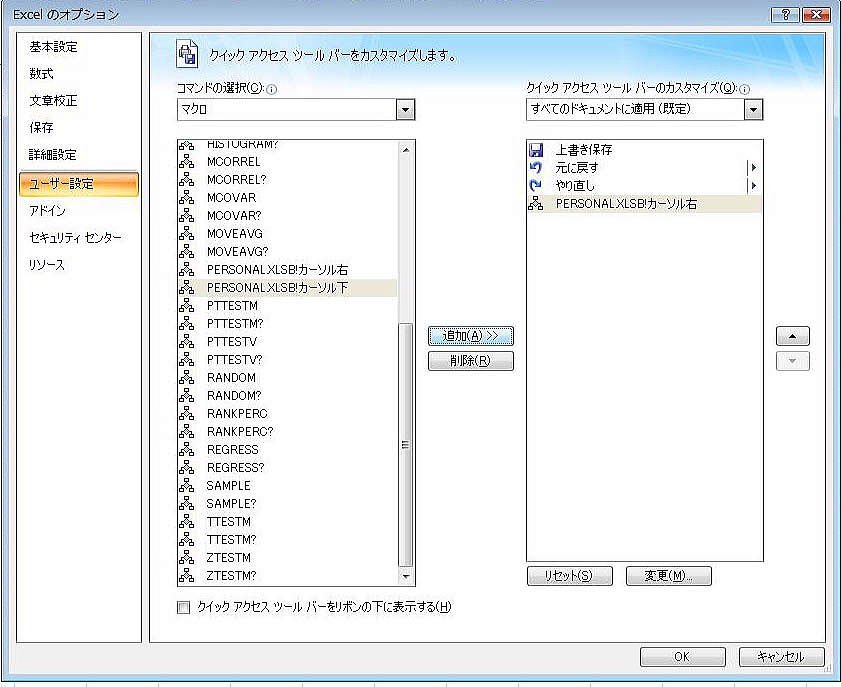Click the save icon beside 上書き保存
Image resolution: width=841 pixels, height=687 pixels.
point(535,150)
